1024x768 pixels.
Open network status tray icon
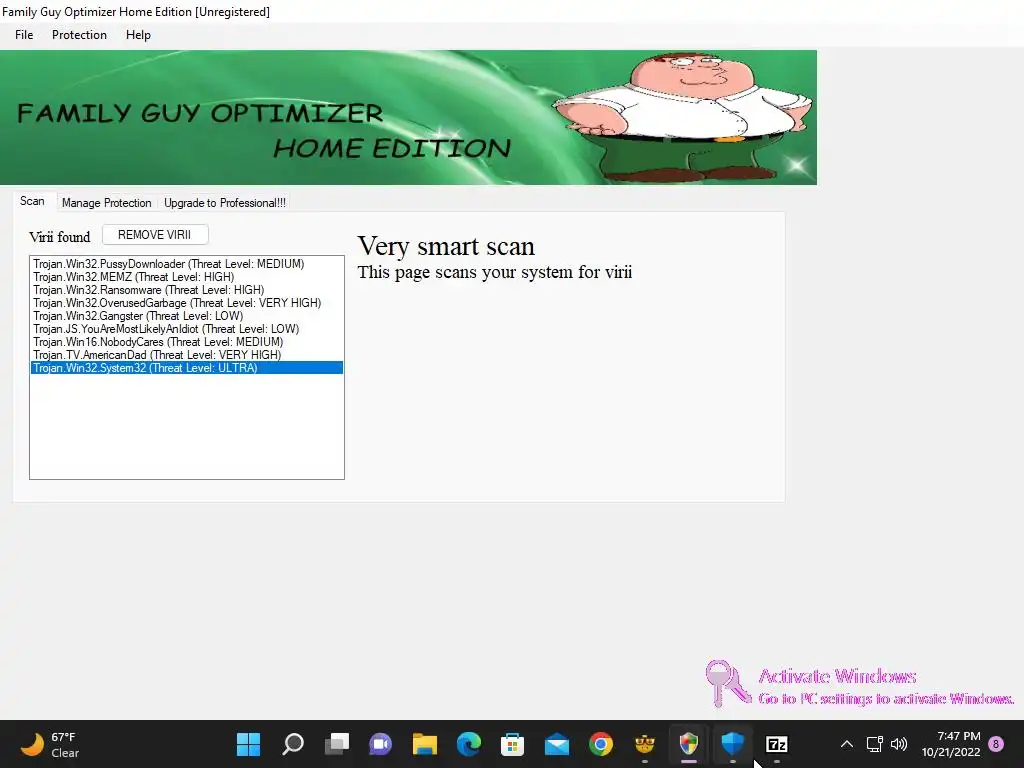[874, 744]
